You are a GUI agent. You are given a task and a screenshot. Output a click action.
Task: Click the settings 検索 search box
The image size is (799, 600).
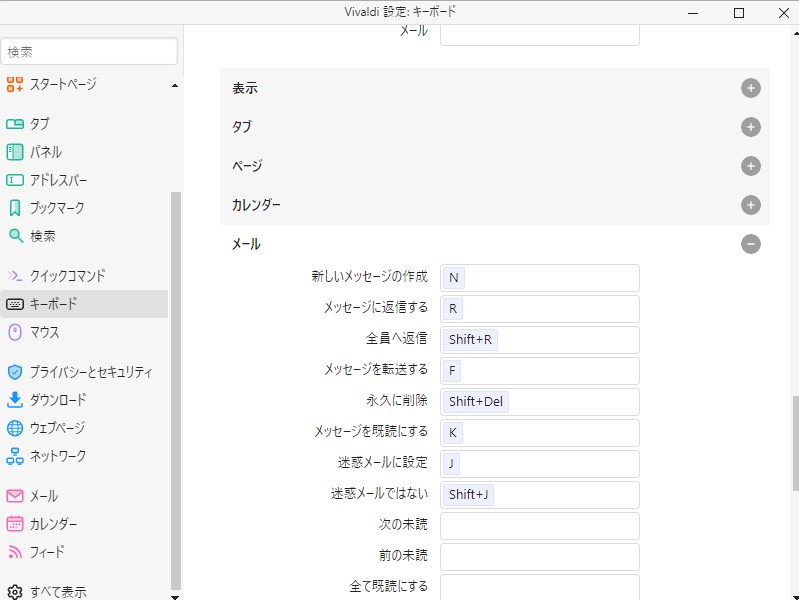point(90,51)
